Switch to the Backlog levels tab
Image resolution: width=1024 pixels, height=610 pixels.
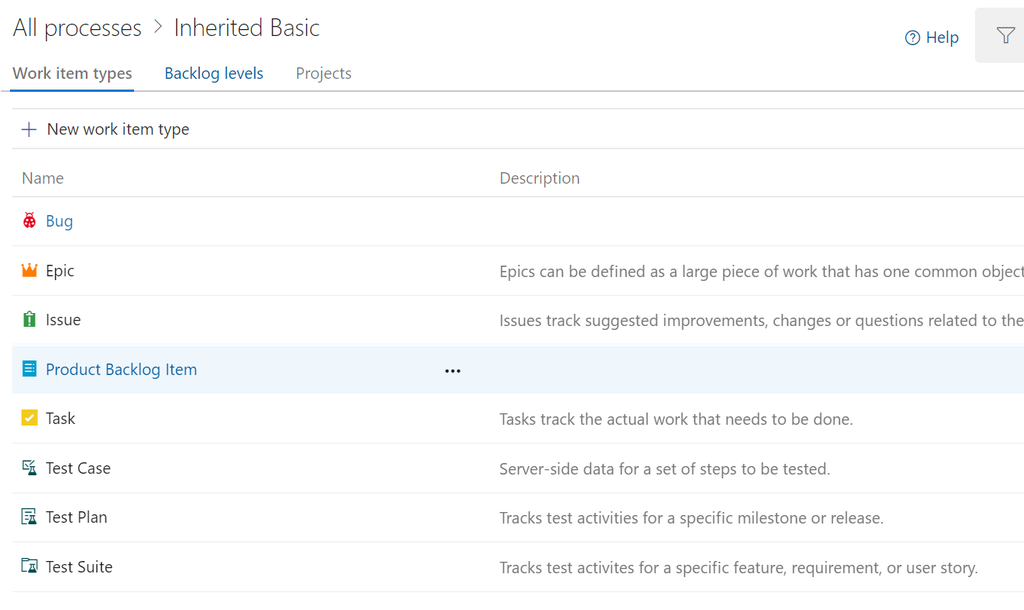click(214, 73)
